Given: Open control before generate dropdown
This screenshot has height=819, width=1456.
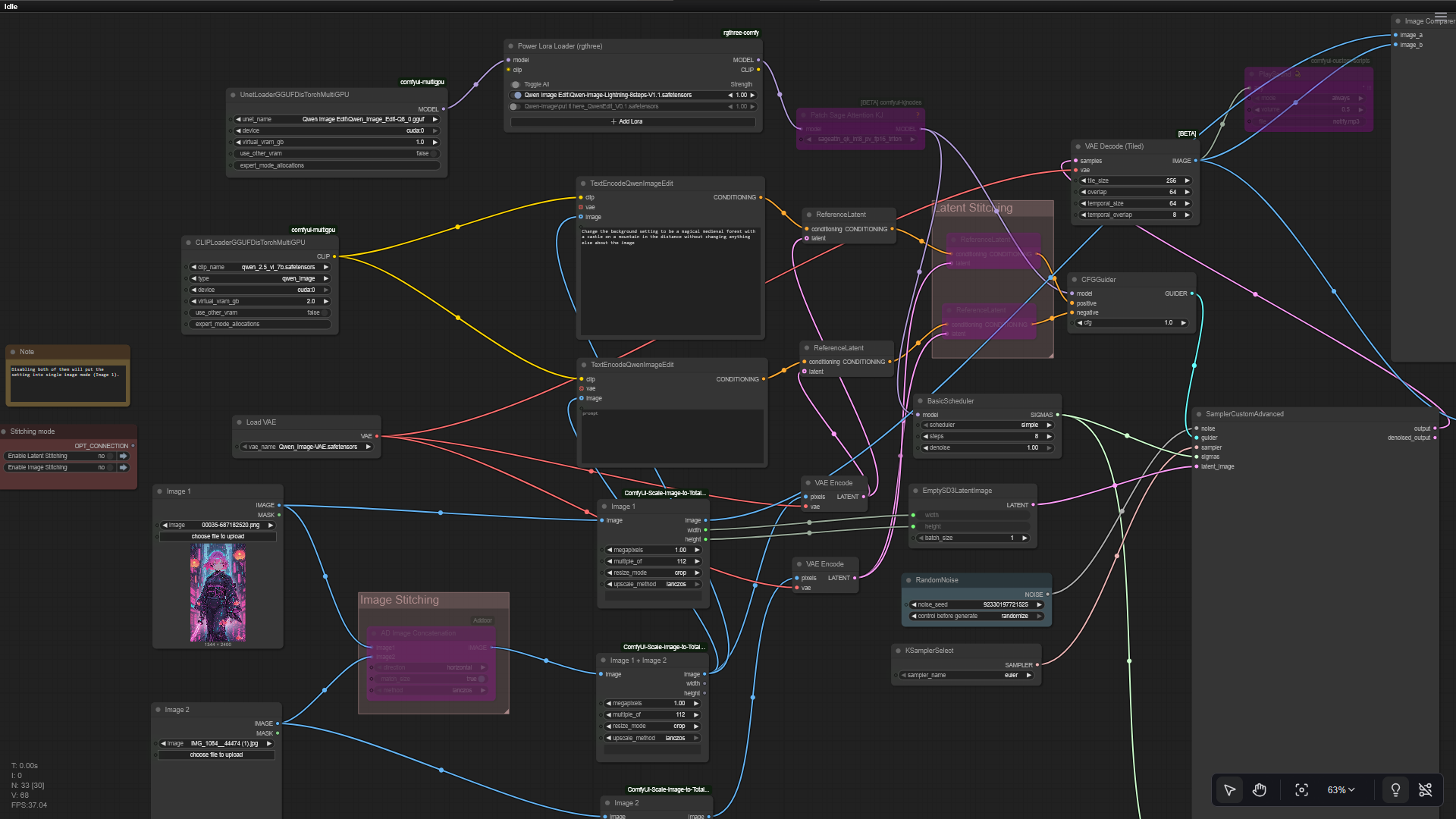Looking at the screenshot, I should click(x=977, y=616).
